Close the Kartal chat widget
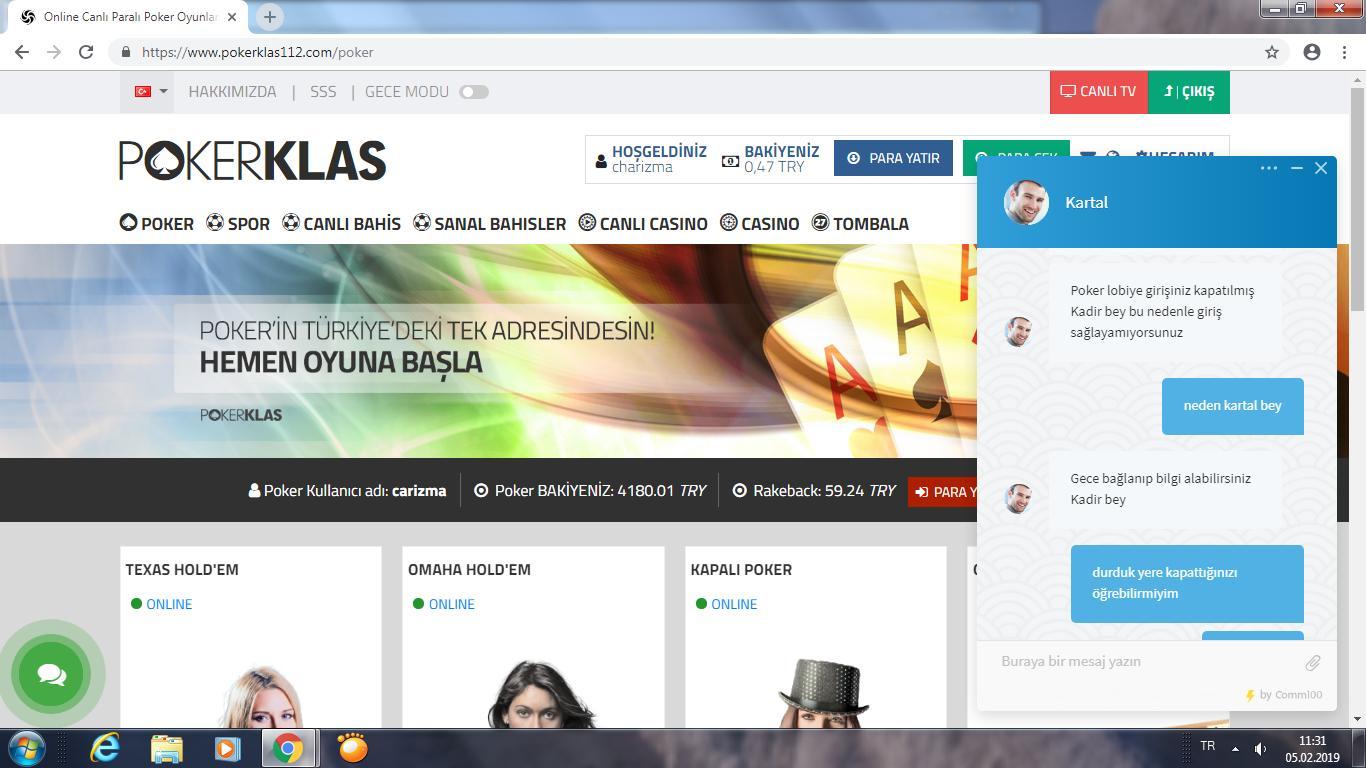The height and width of the screenshot is (768, 1366). [x=1321, y=168]
